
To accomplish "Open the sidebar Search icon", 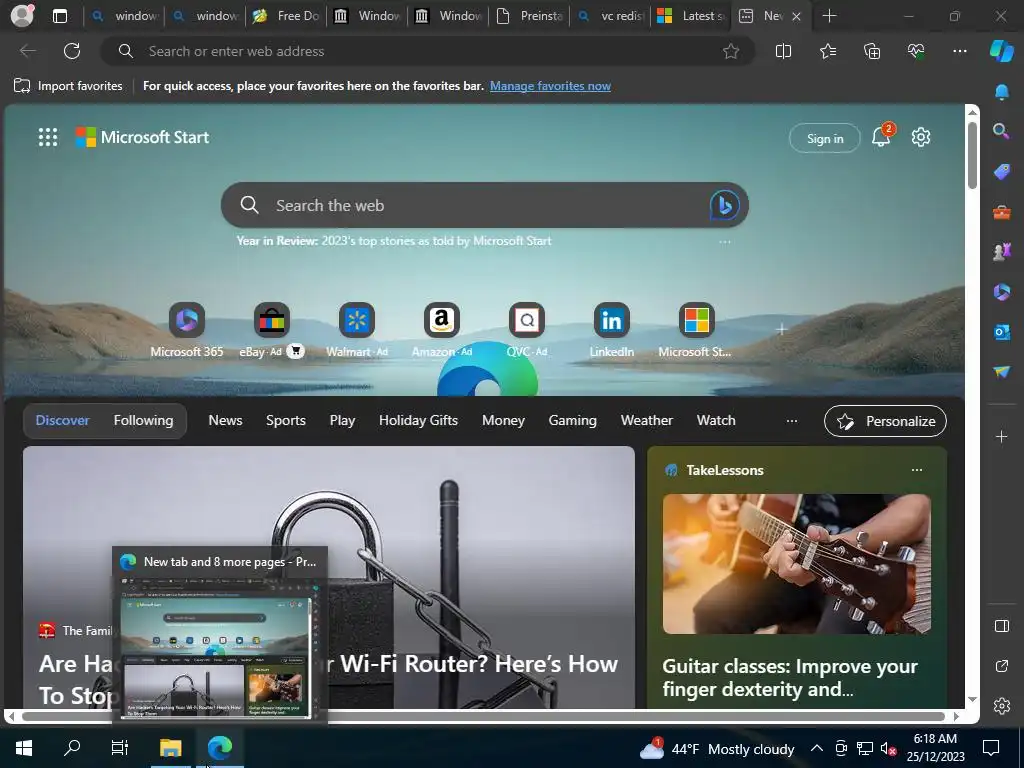I will point(1001,131).
